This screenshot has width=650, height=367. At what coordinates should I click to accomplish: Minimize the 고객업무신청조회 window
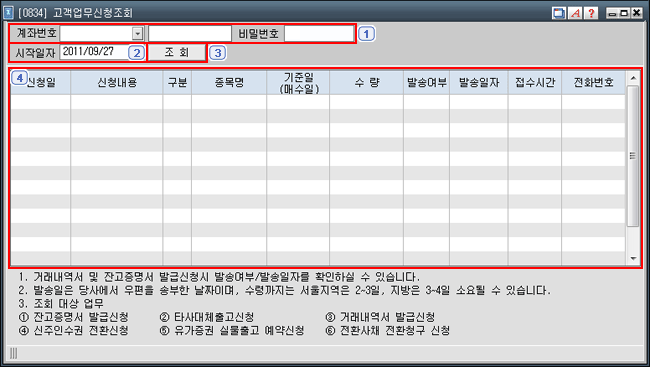pos(612,13)
